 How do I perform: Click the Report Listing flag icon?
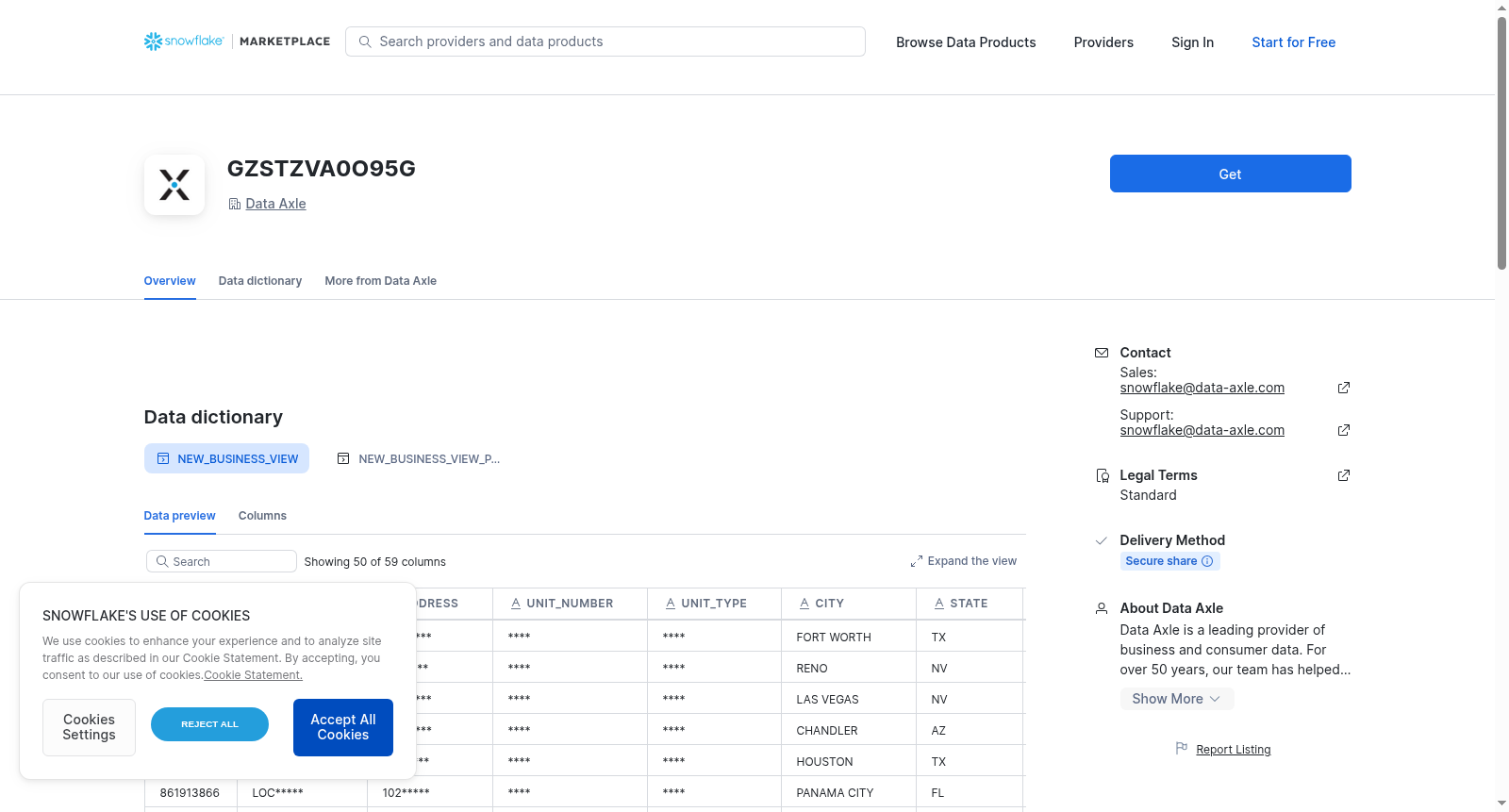pyautogui.click(x=1182, y=749)
